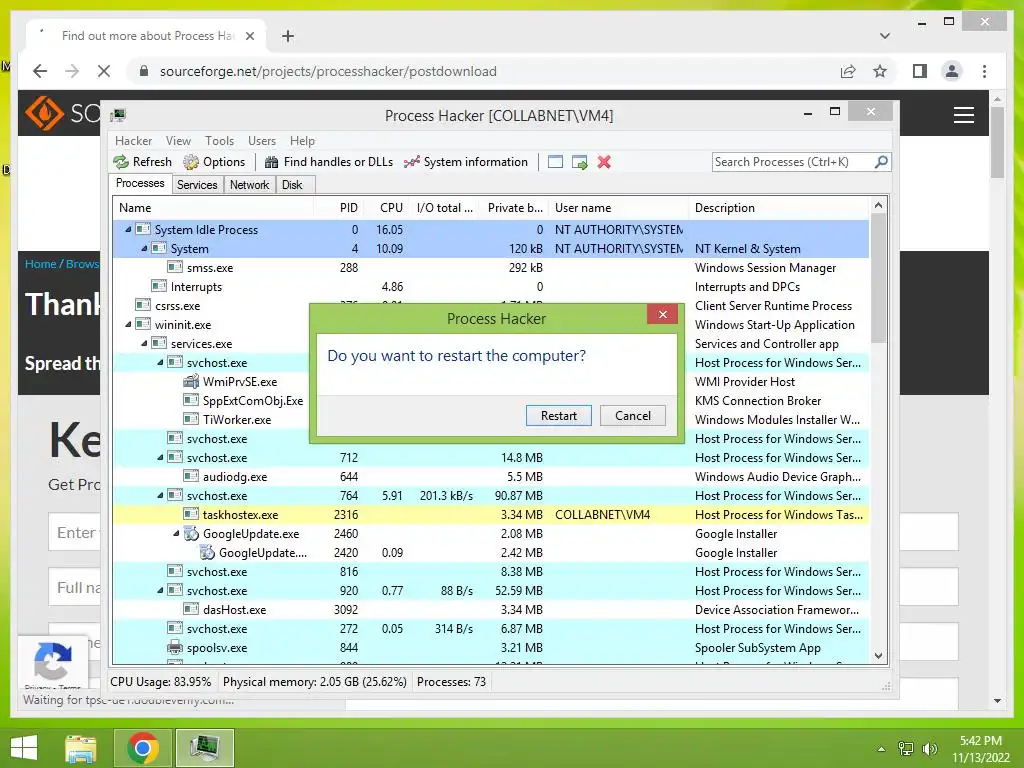Click the spoolsv.exe printer icon
The image size is (1024, 768).
174,648
